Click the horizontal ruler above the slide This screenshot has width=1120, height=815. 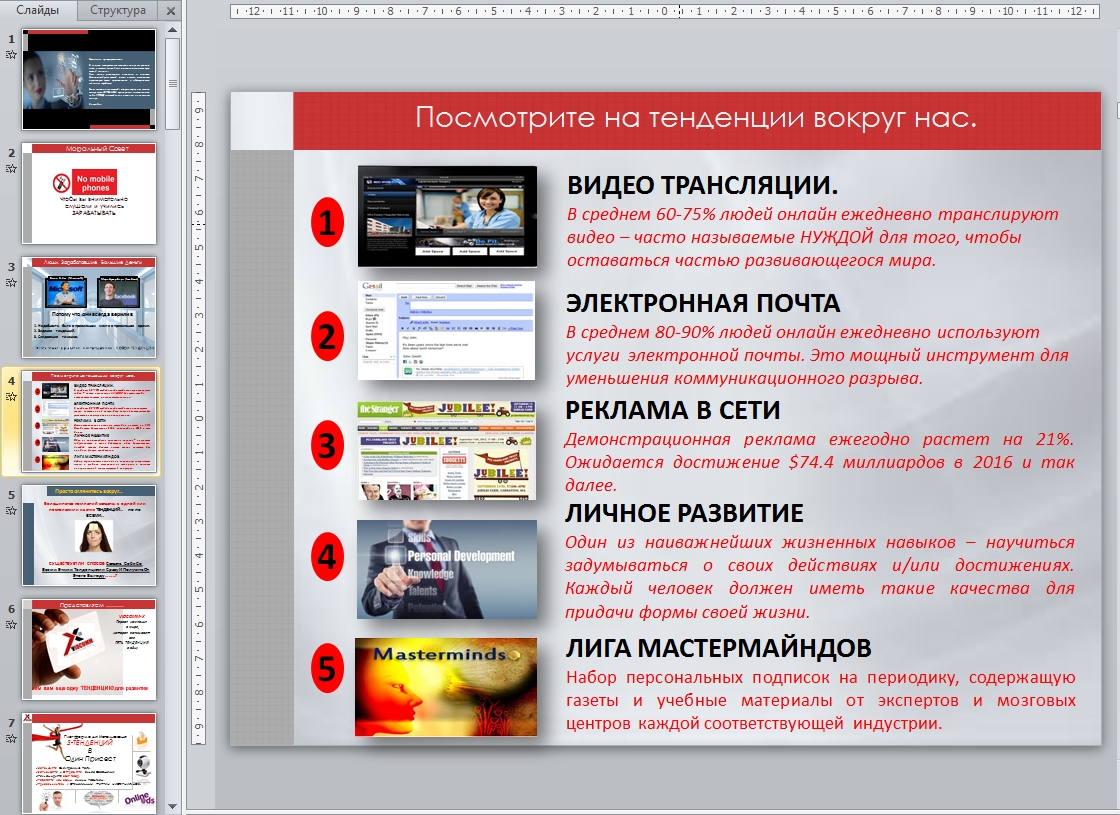click(x=665, y=11)
